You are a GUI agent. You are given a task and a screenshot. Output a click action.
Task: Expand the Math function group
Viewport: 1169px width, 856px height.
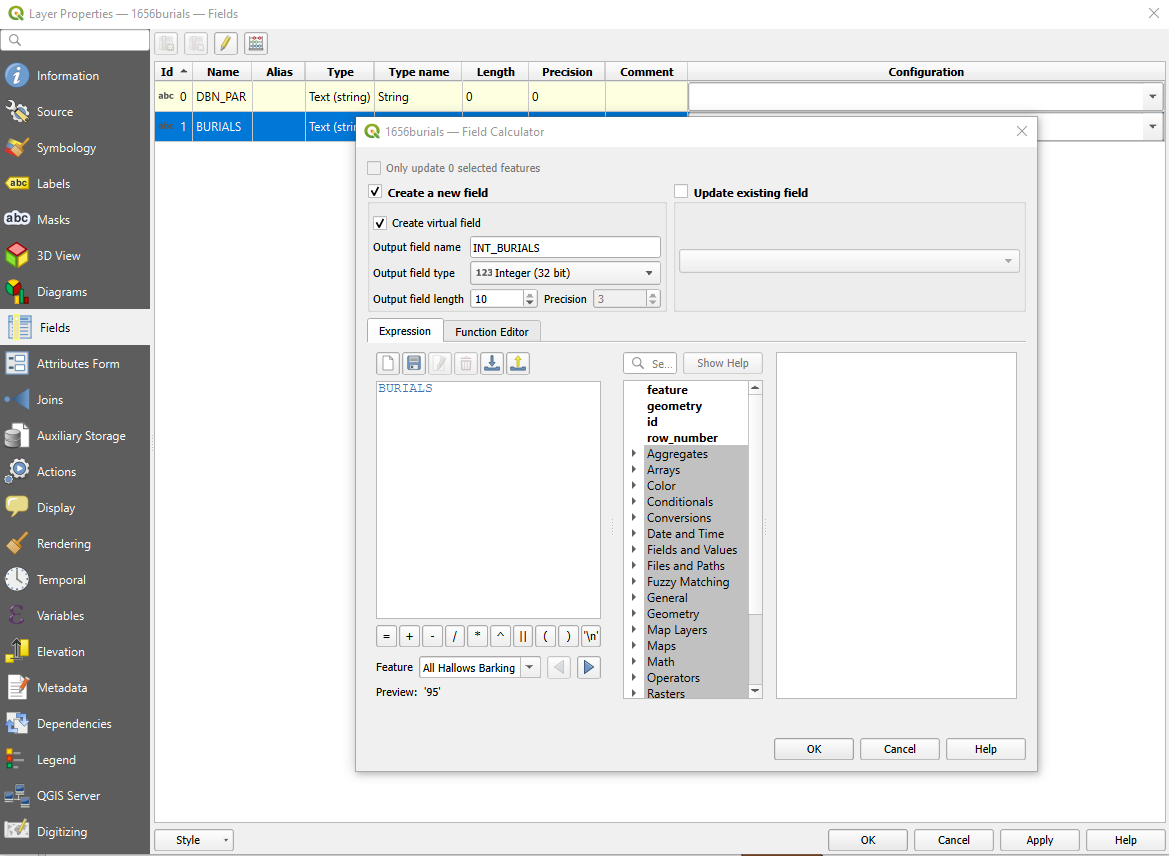click(633, 661)
